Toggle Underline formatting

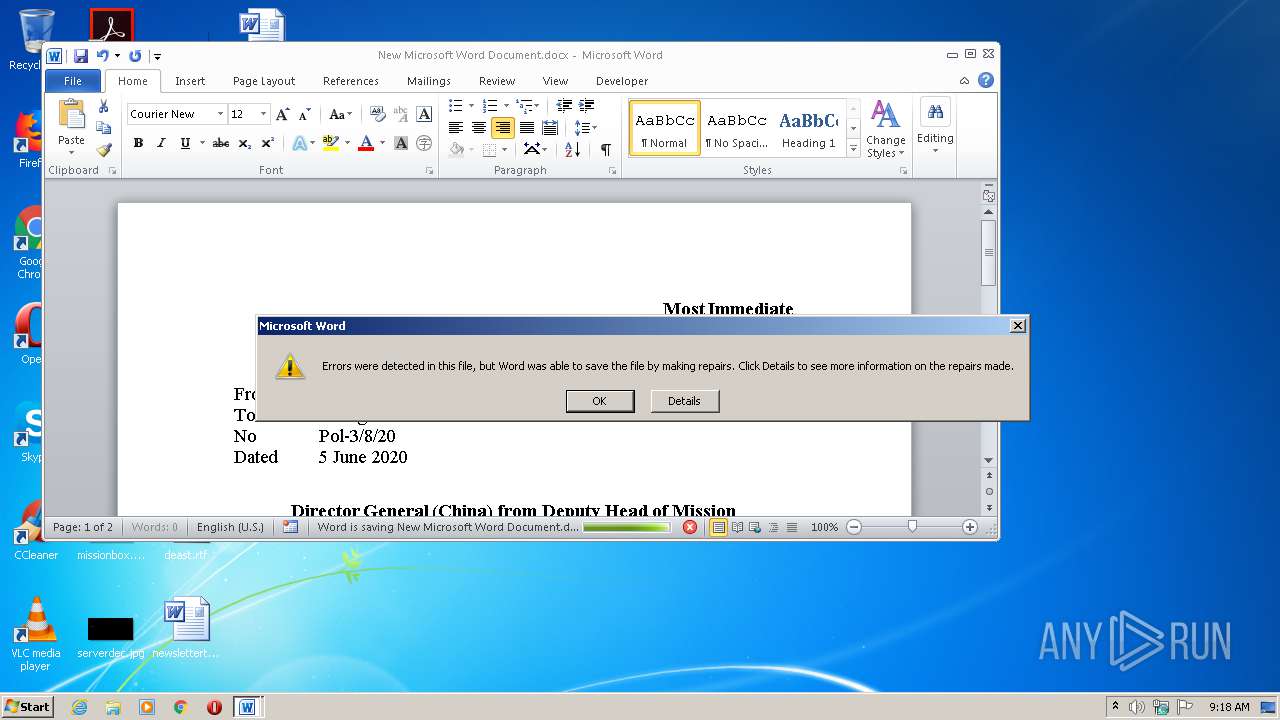point(185,143)
